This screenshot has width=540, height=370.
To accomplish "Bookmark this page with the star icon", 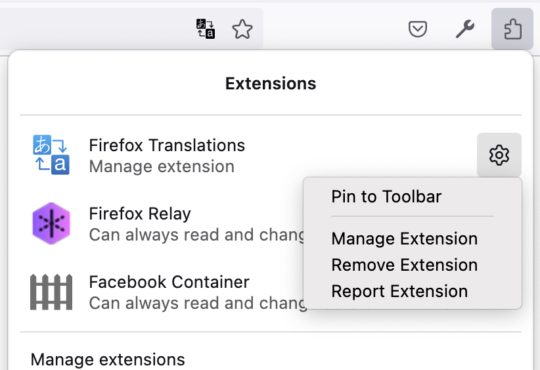I will click(x=242, y=29).
